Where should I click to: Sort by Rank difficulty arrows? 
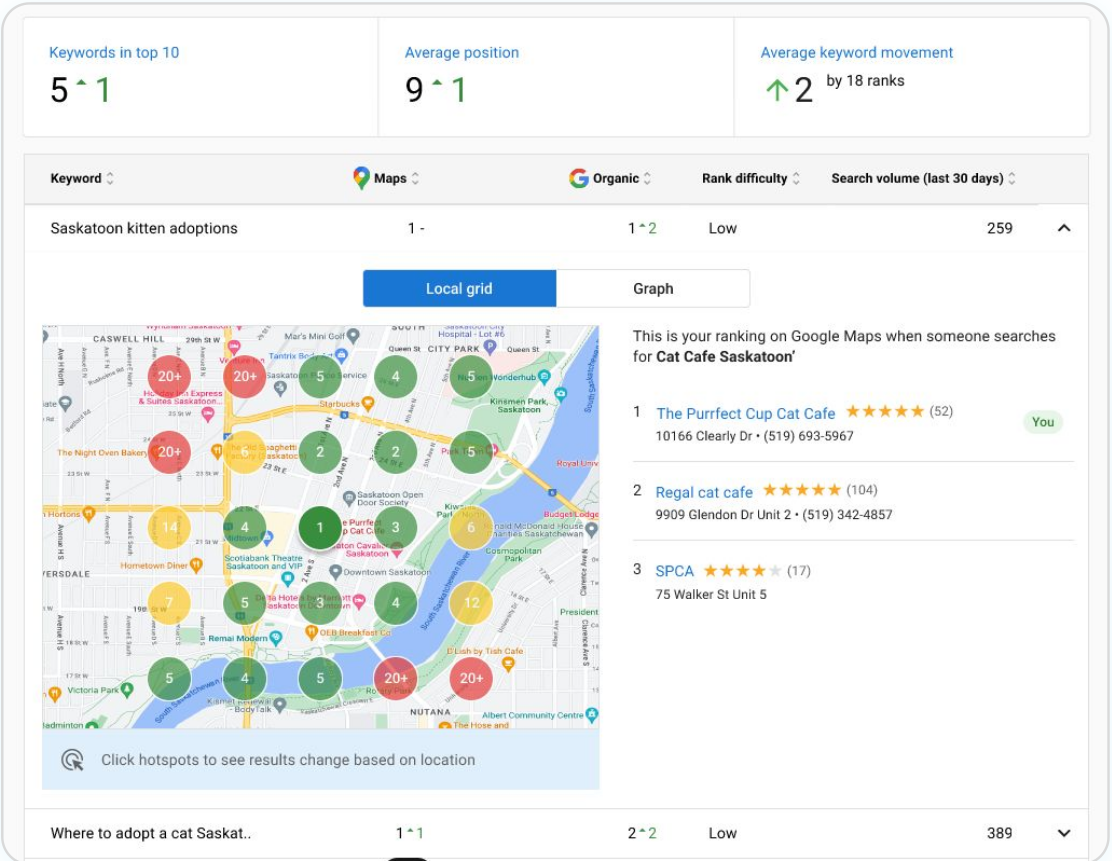point(796,178)
